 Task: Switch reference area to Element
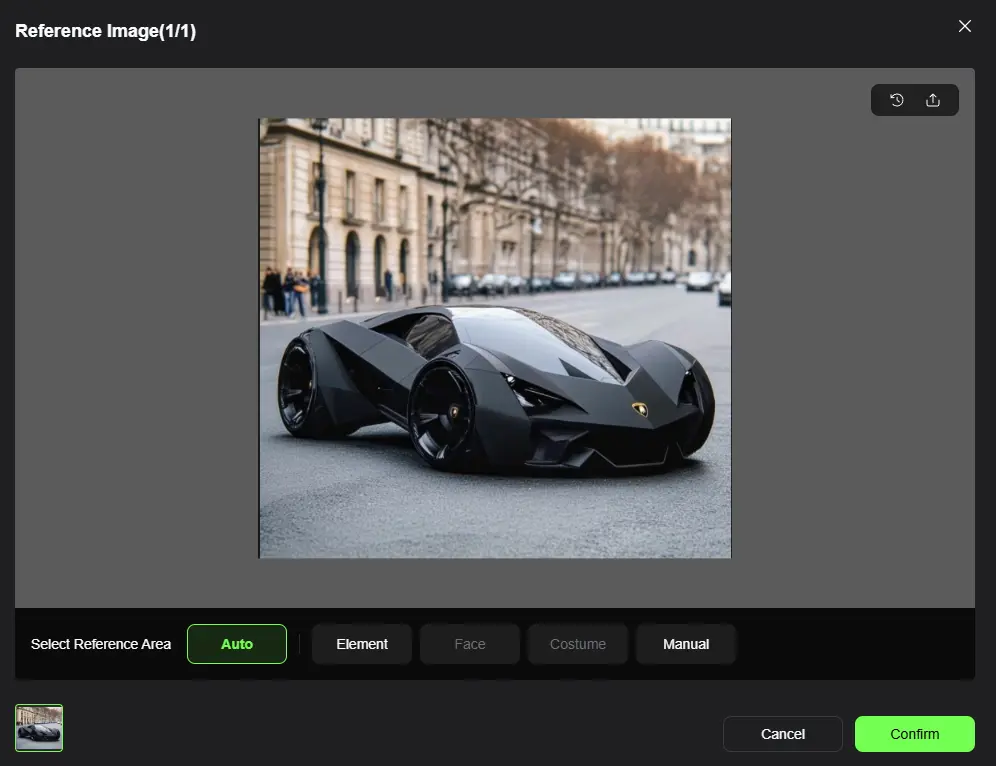(362, 644)
